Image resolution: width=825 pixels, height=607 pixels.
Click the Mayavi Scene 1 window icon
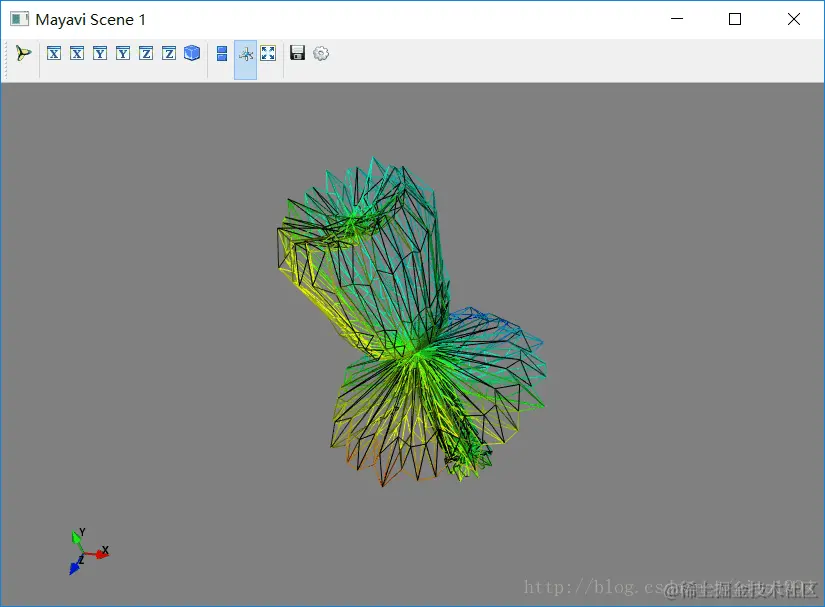(19, 19)
